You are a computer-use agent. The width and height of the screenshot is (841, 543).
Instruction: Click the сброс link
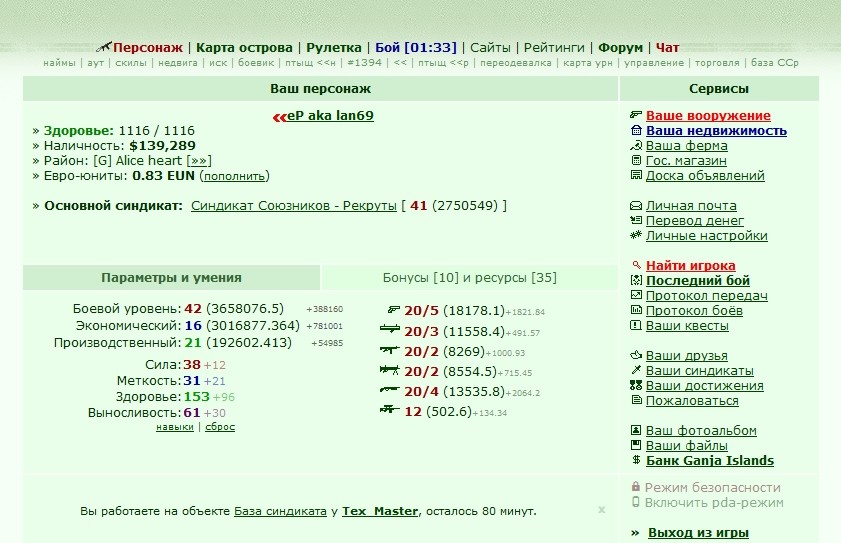coord(220,427)
